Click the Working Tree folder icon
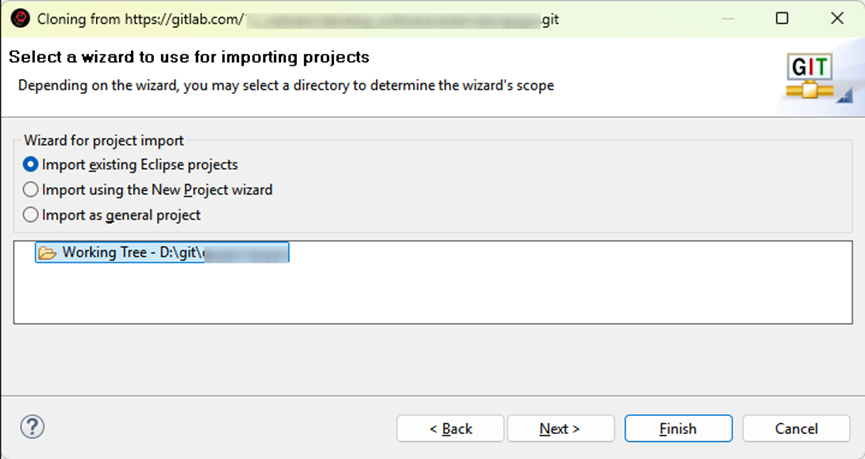Viewport: 865px width, 459px height. [46, 253]
